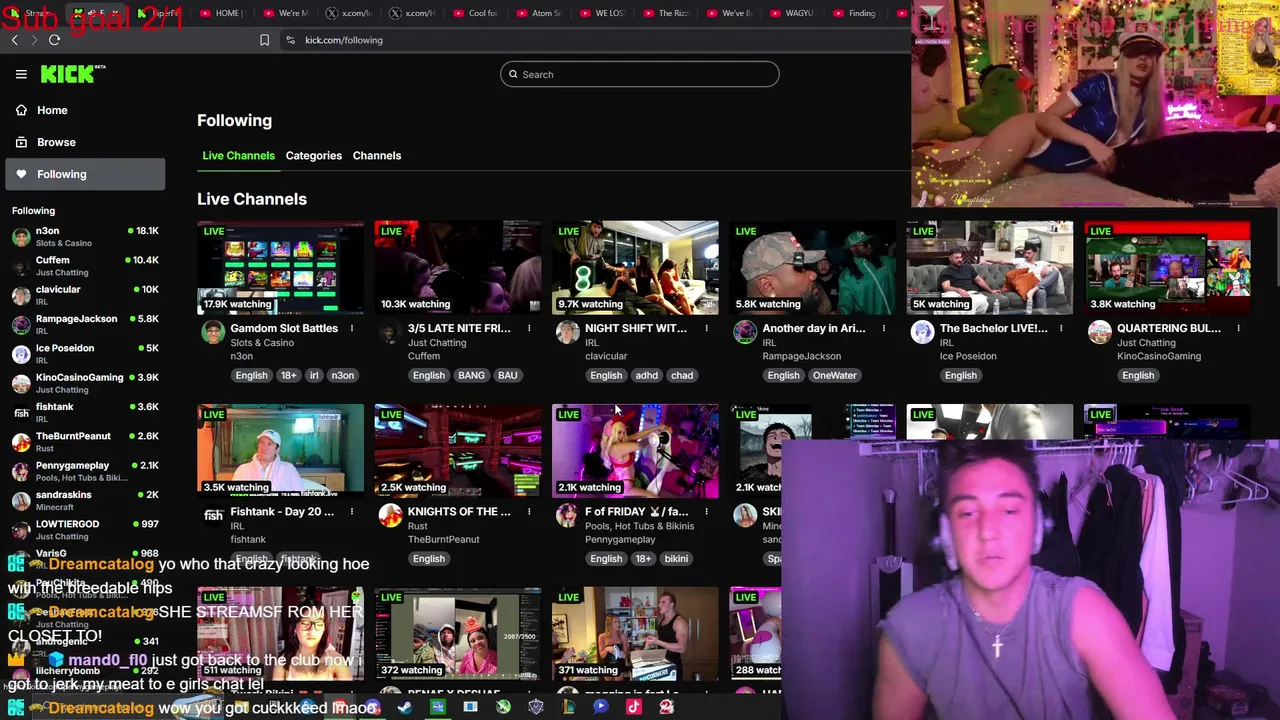Open options menu for KNIGHTS OF THE ...
The width and height of the screenshot is (1280, 720).
529,511
